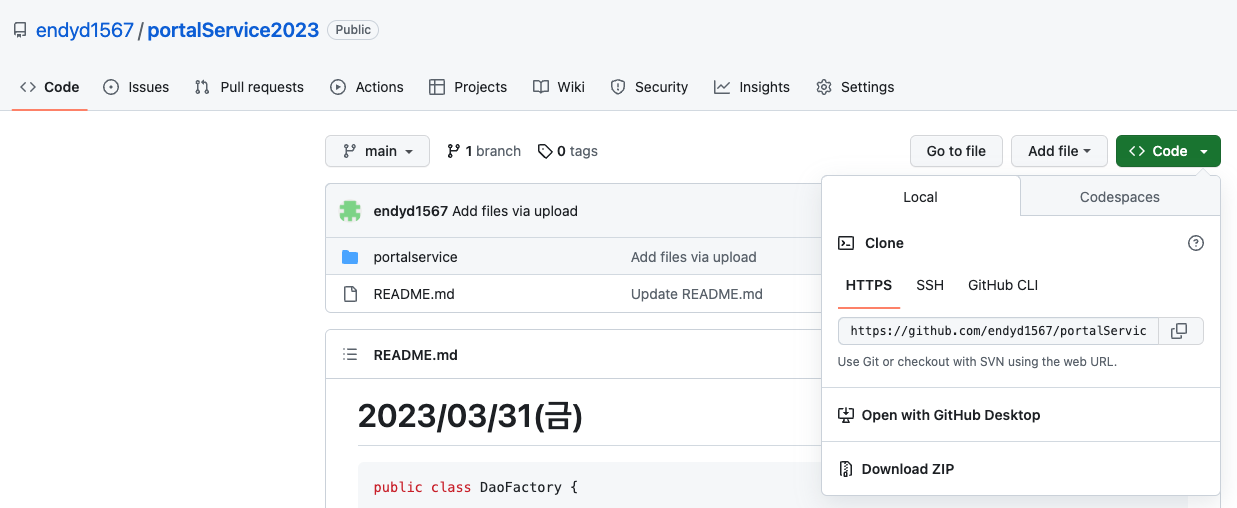Open portalservice commit 'Add files via upload'
Viewport: 1237px width, 508px height.
point(693,257)
